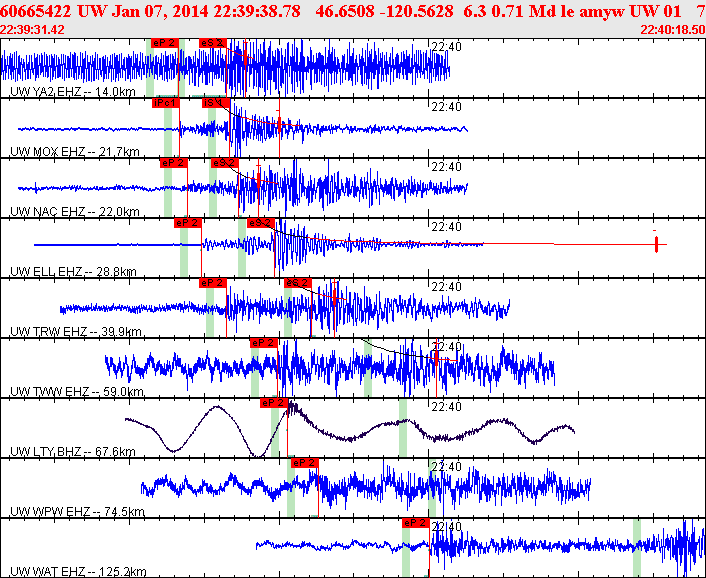Select the eS 2 pick flag on YA2 trace
706x578 pixels.
(x=213, y=43)
